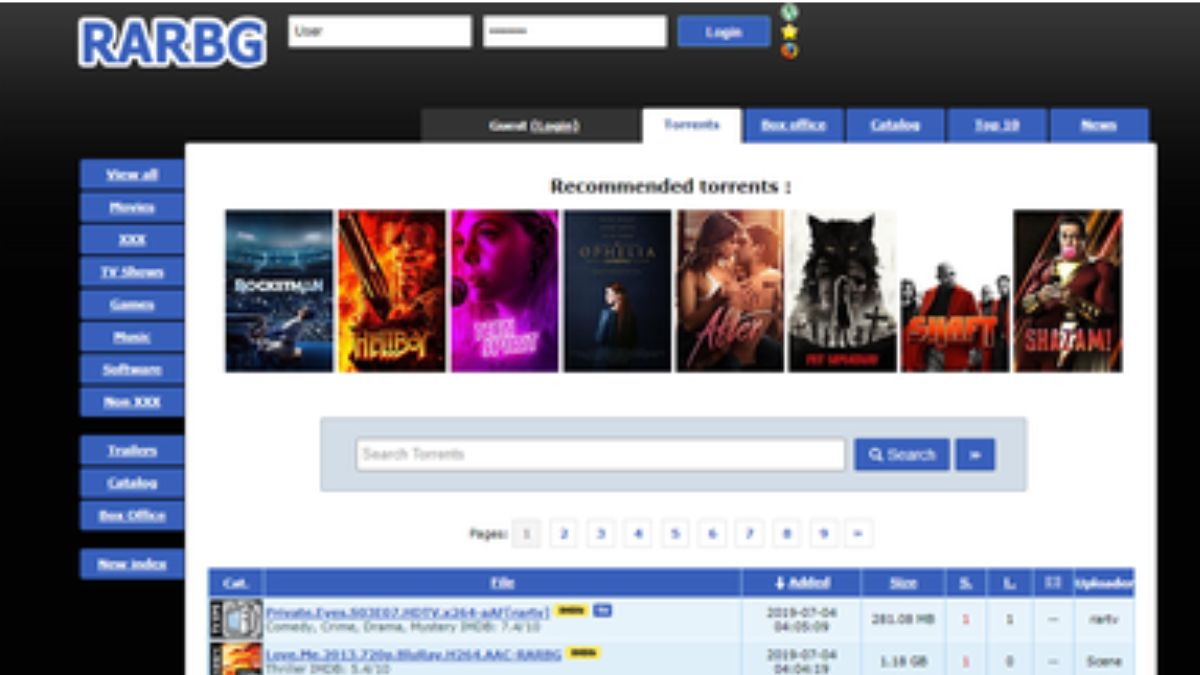
Task: Go to page 1
Action: 527,534
